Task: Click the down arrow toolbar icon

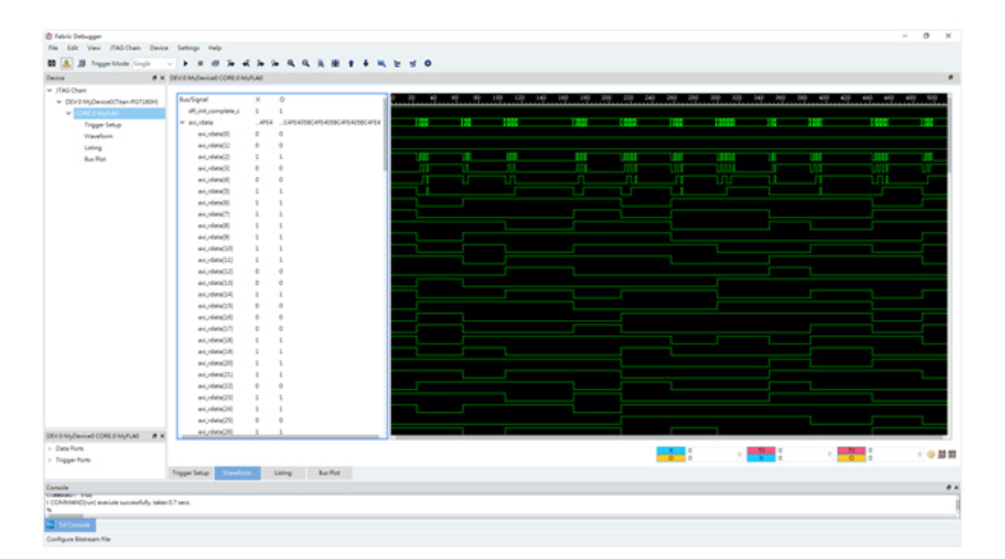Action: pos(366,63)
